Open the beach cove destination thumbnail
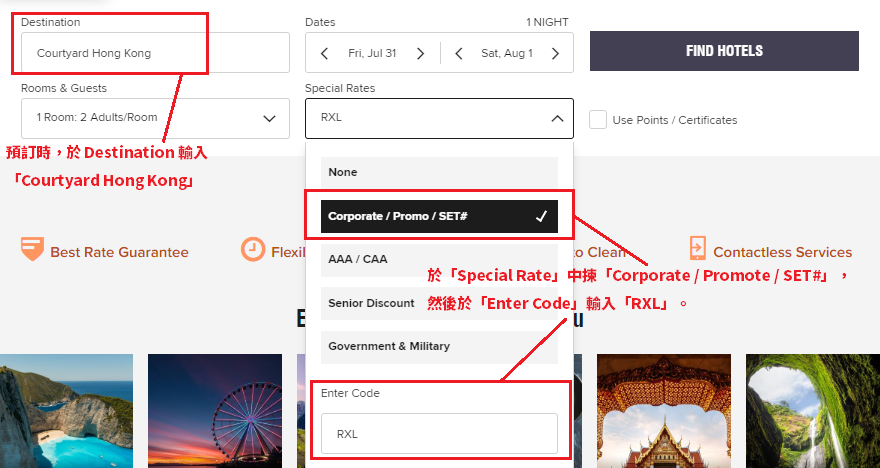880x468 pixels. tap(66, 411)
